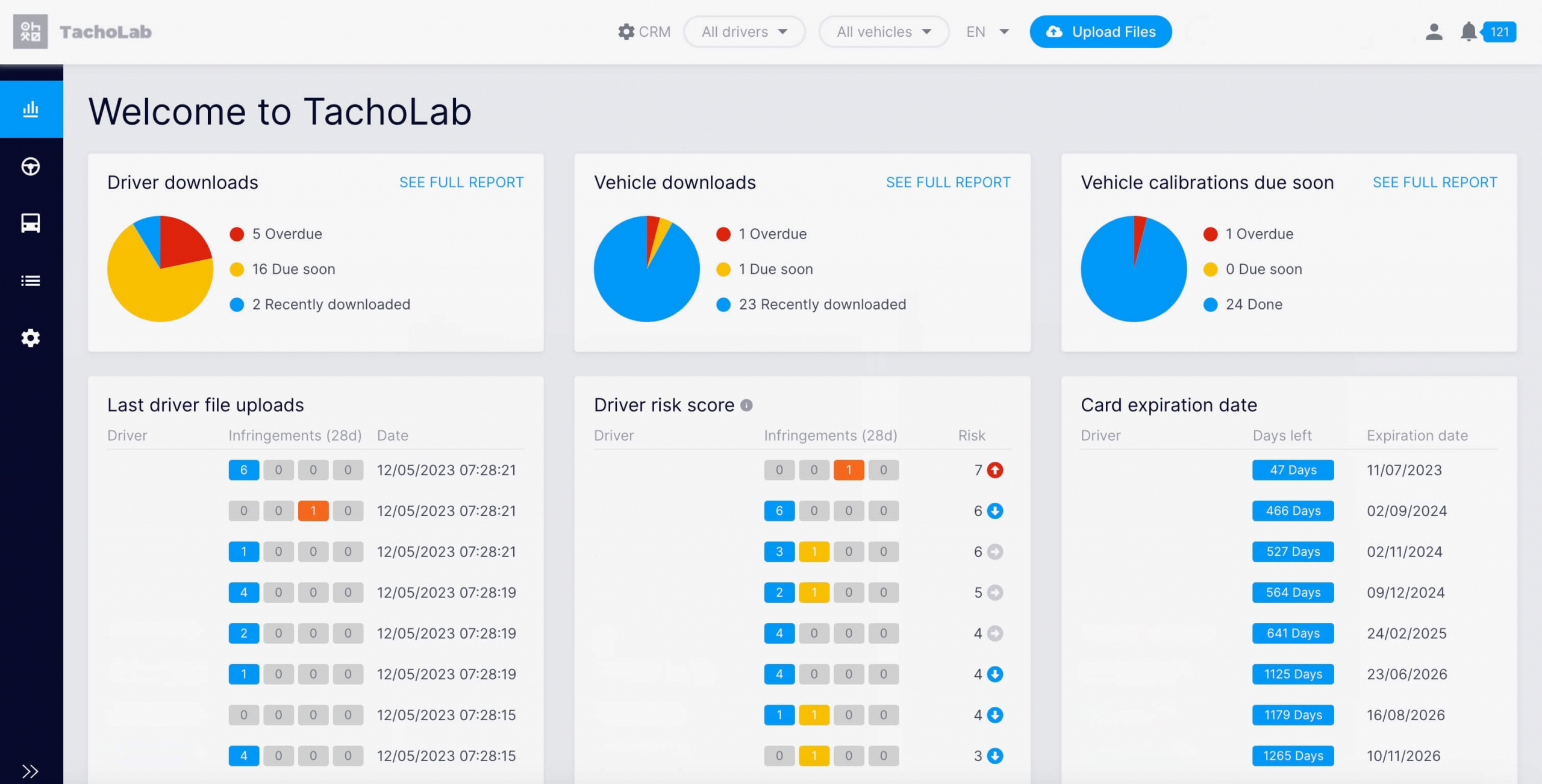The width and height of the screenshot is (1542, 784).
Task: Click grey arrow risk icon for score 5
Action: [x=995, y=593]
